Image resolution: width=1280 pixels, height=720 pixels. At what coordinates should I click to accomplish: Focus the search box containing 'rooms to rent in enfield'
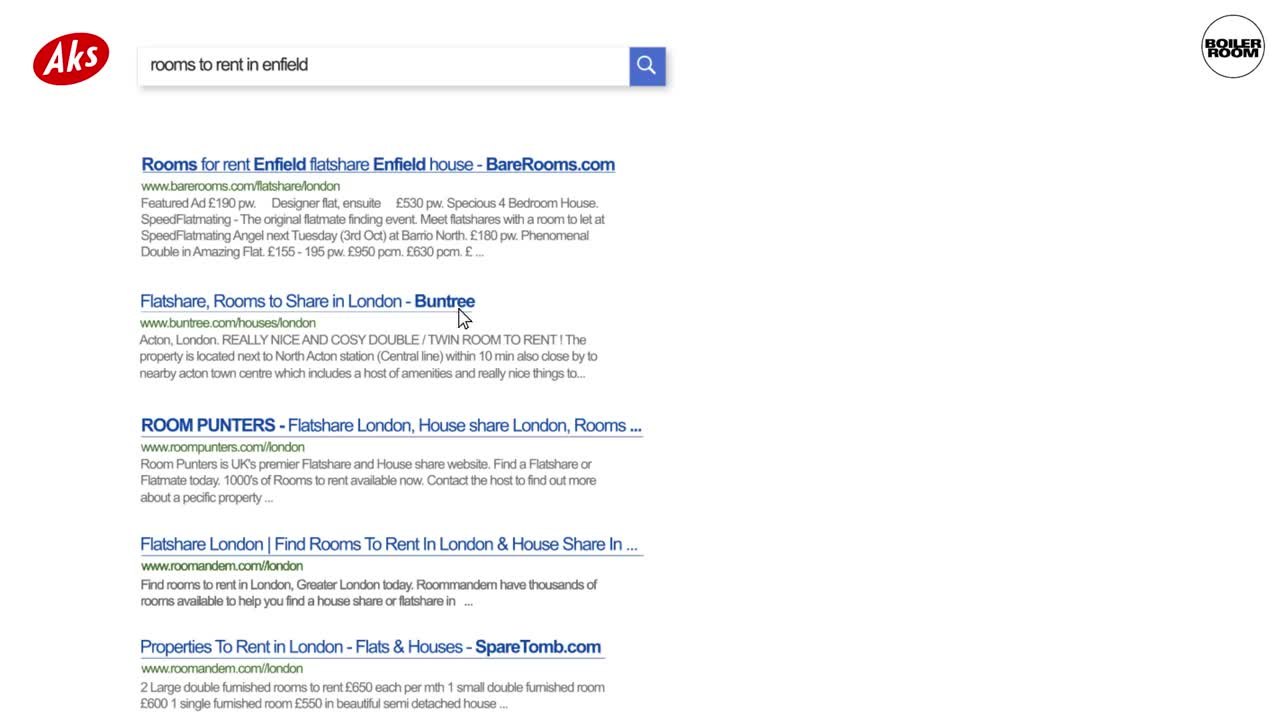(x=384, y=66)
